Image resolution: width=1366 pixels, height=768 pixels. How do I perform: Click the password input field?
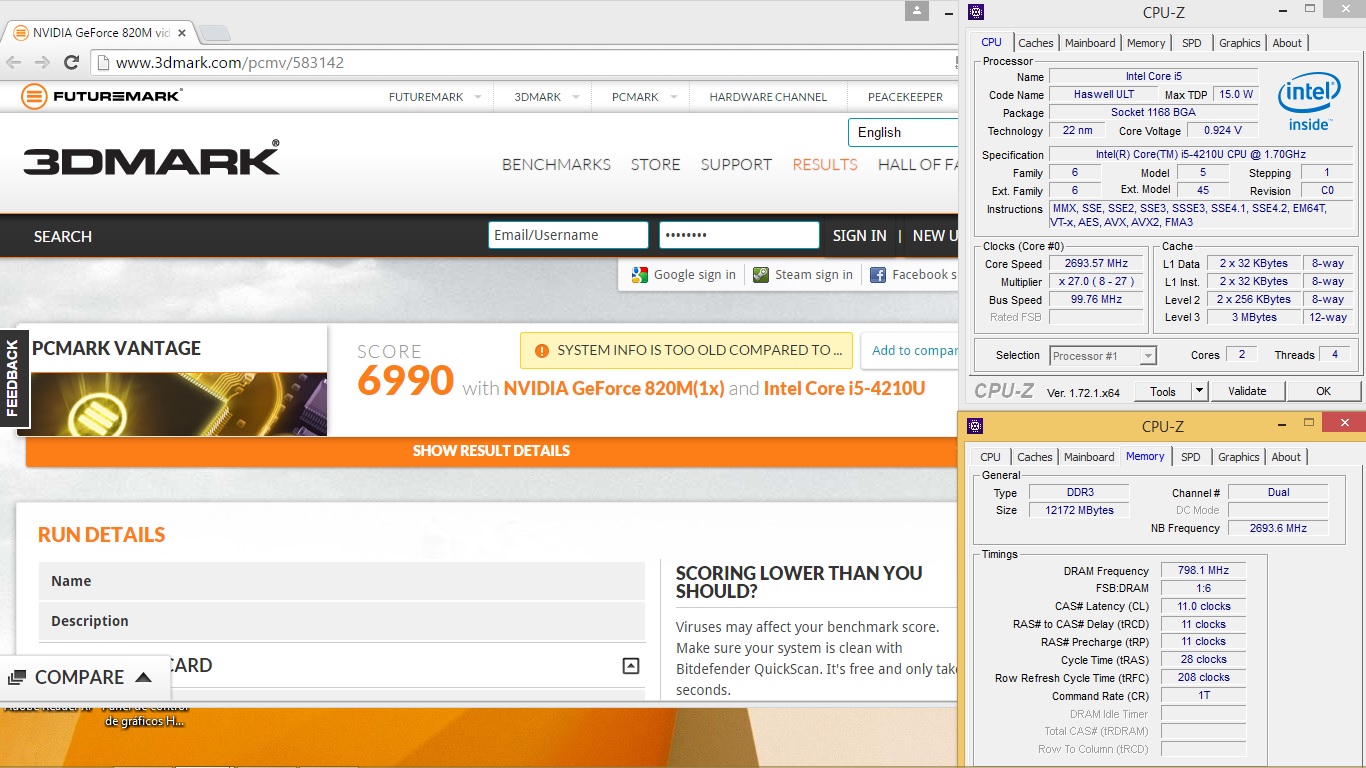tap(739, 235)
